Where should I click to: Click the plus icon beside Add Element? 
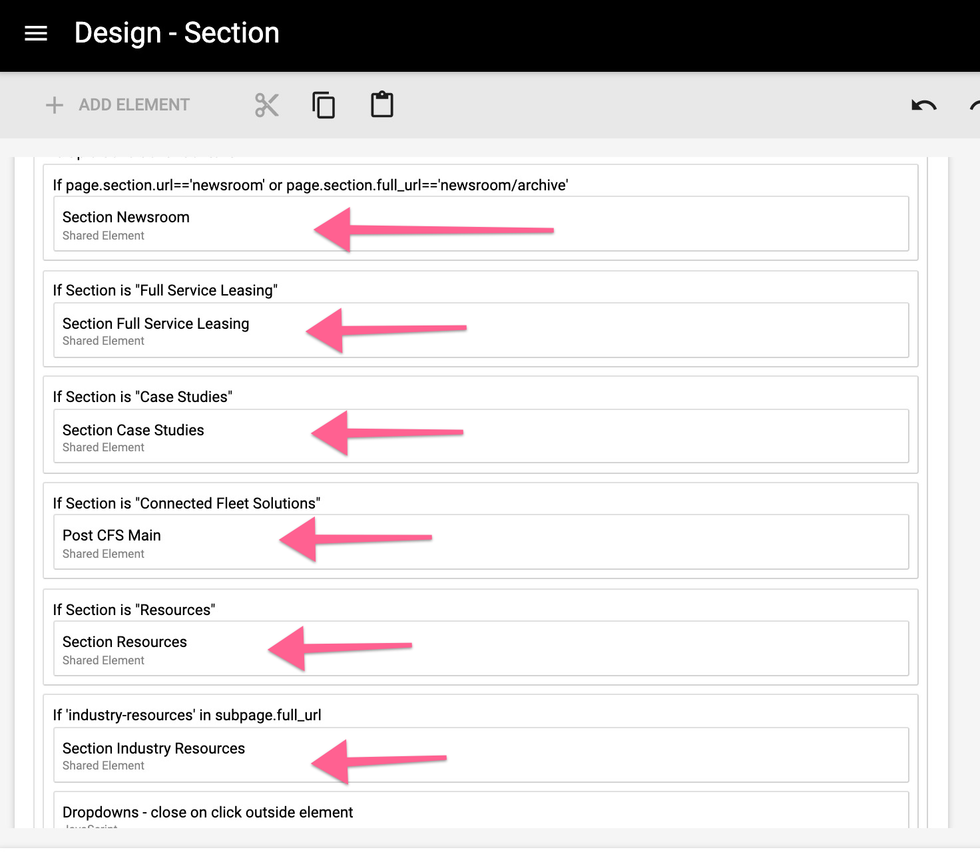[55, 105]
